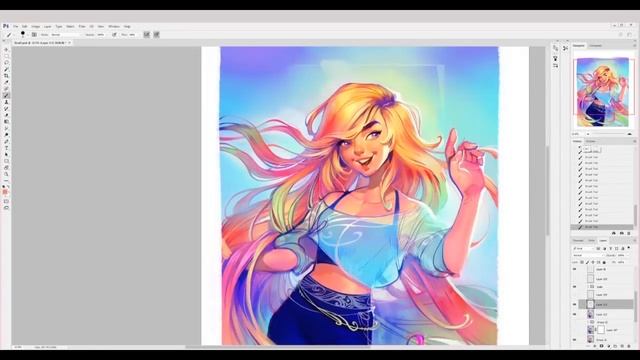Click the Navigator zoom slider
Viewport: 640px width, 360px height.
tap(610, 134)
